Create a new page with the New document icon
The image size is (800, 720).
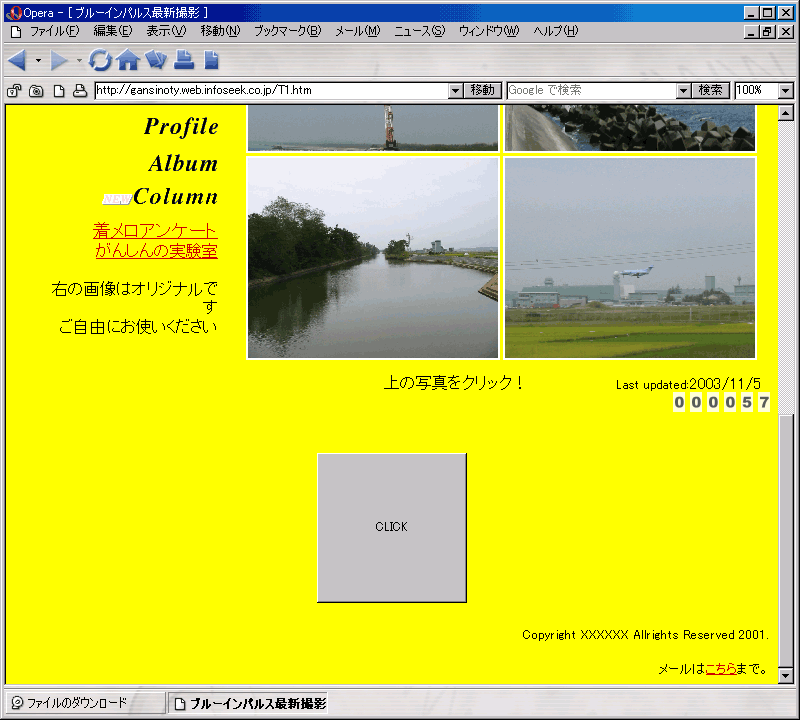pyautogui.click(x=211, y=60)
